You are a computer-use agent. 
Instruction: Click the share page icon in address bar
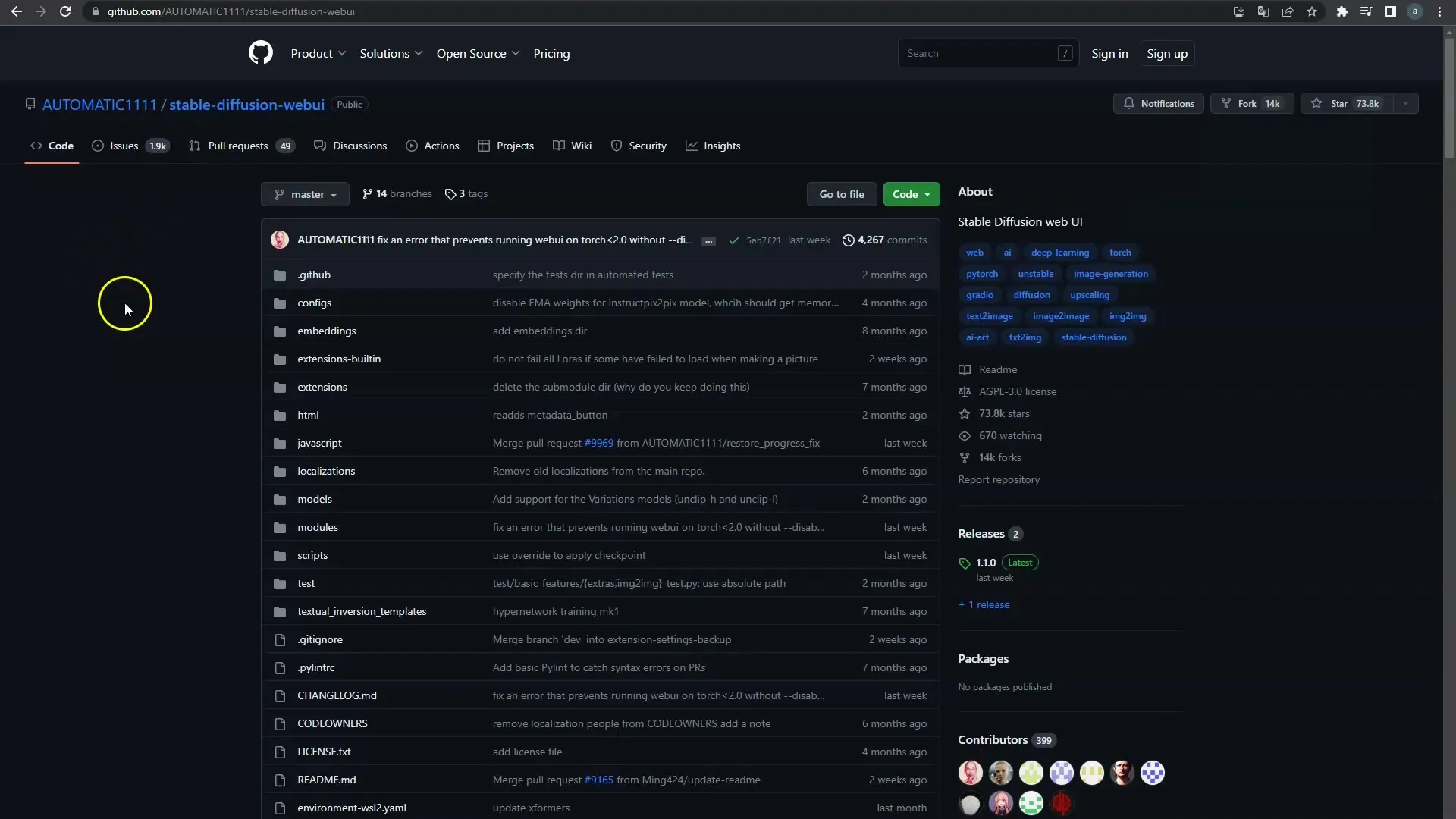[1288, 11]
